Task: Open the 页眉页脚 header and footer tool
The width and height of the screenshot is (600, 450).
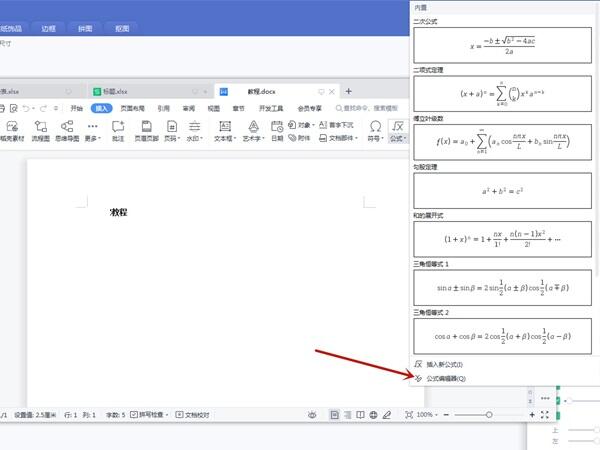Action: coord(146,130)
